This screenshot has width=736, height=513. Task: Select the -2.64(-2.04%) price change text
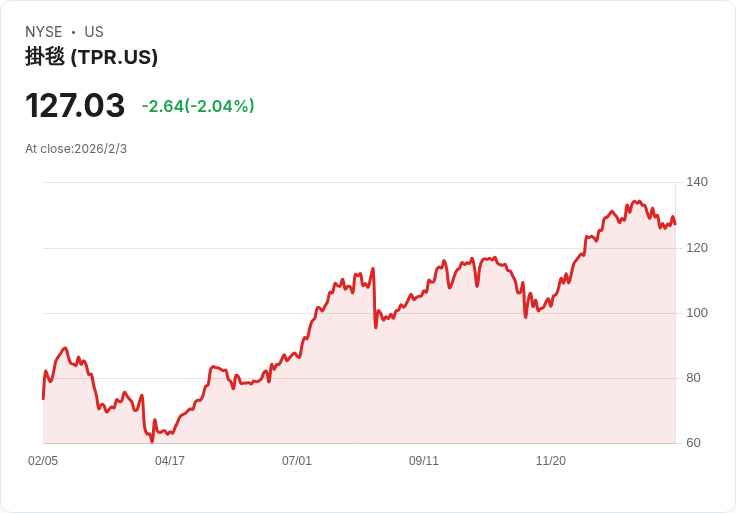(198, 106)
